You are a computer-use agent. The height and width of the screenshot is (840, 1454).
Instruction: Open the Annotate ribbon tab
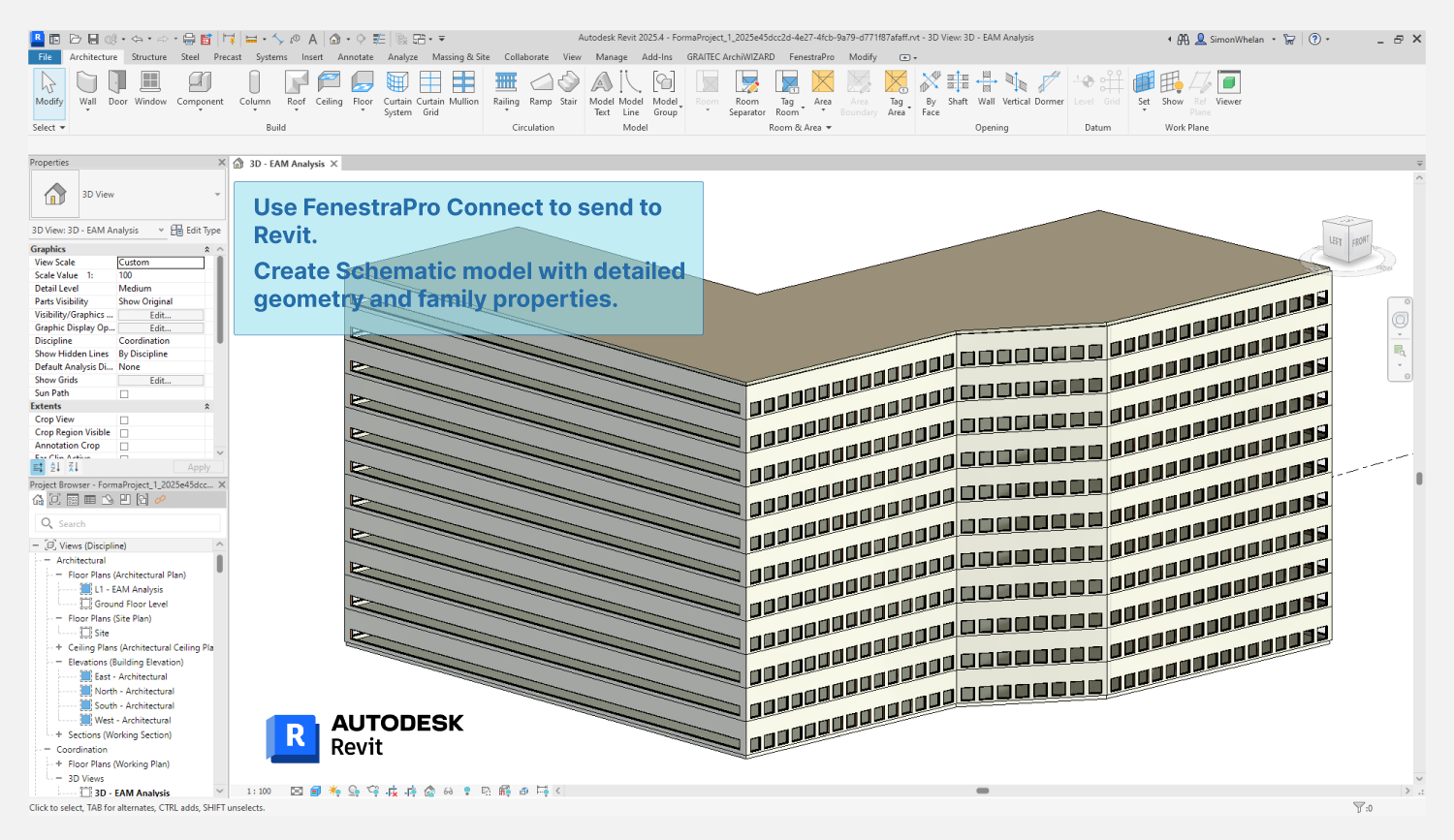point(356,57)
